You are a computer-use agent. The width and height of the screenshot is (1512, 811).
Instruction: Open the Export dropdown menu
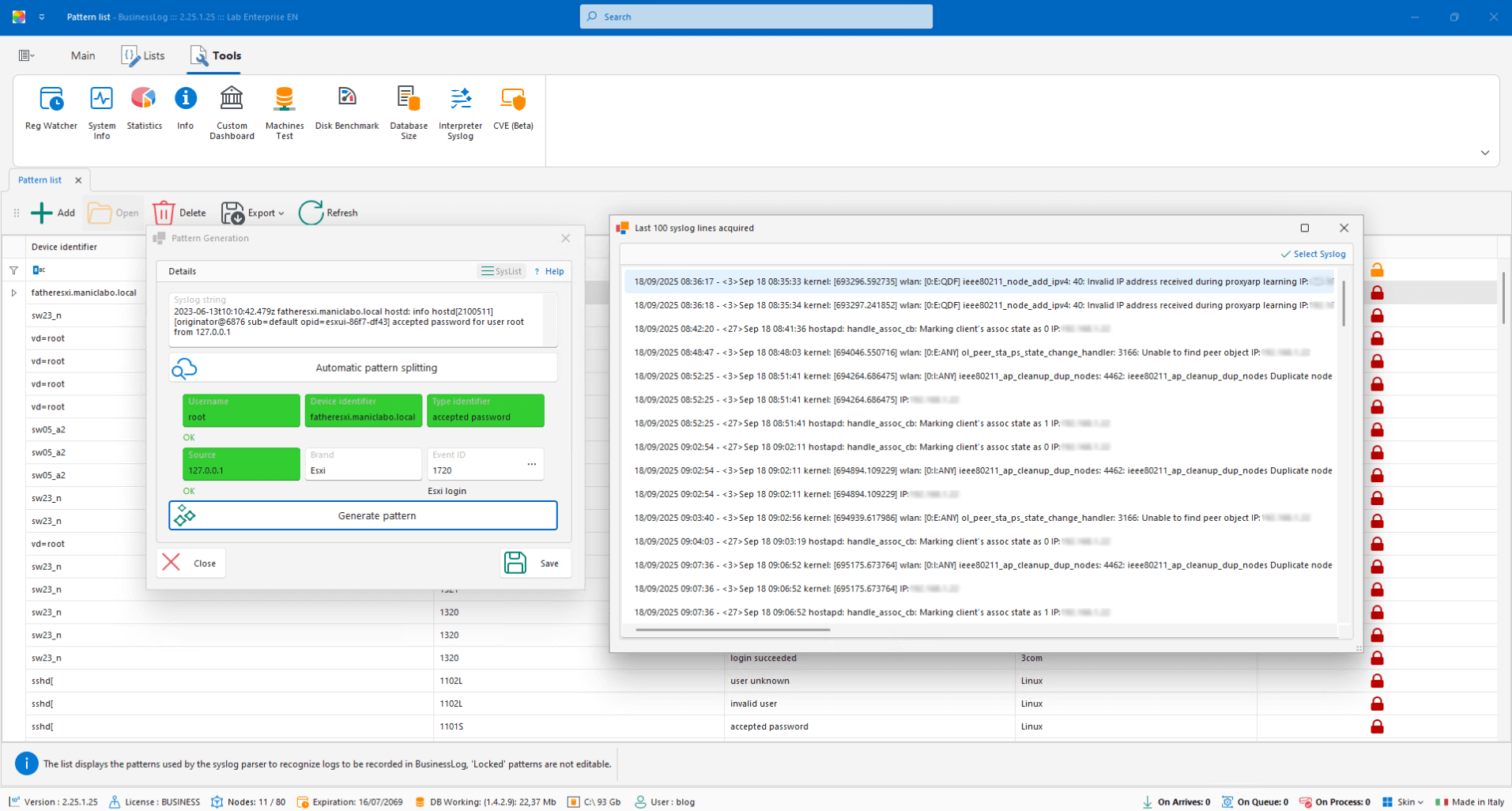(x=254, y=213)
